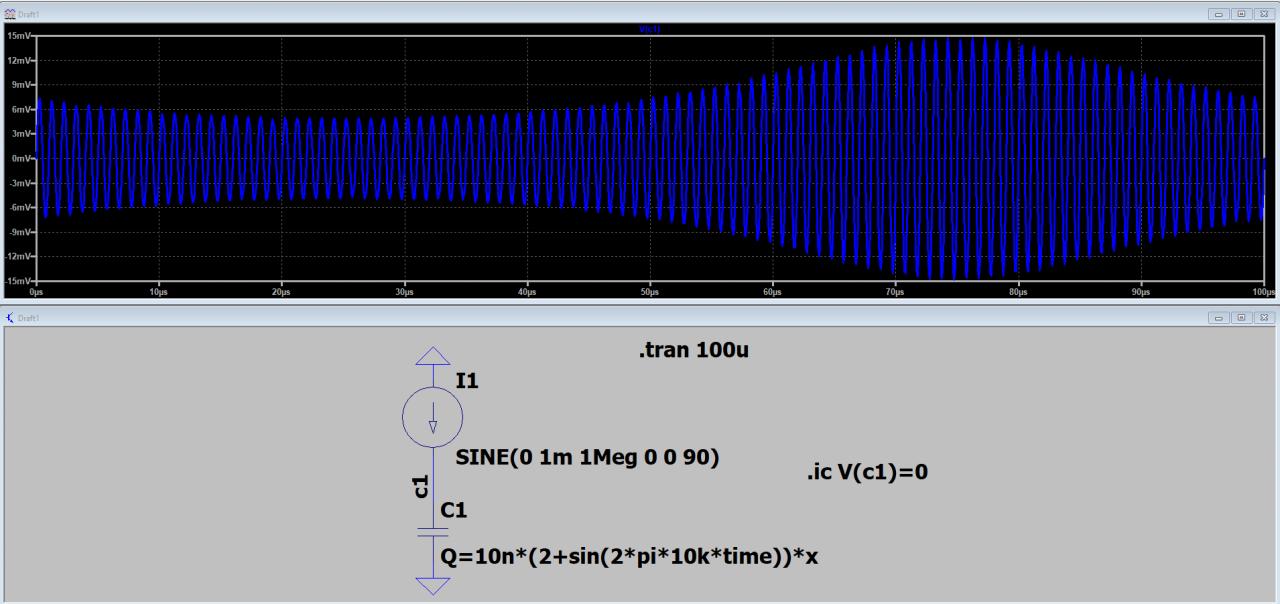This screenshot has width=1280, height=604.
Task: Click the Q=10n* capacitor charge expression
Action: (629, 556)
